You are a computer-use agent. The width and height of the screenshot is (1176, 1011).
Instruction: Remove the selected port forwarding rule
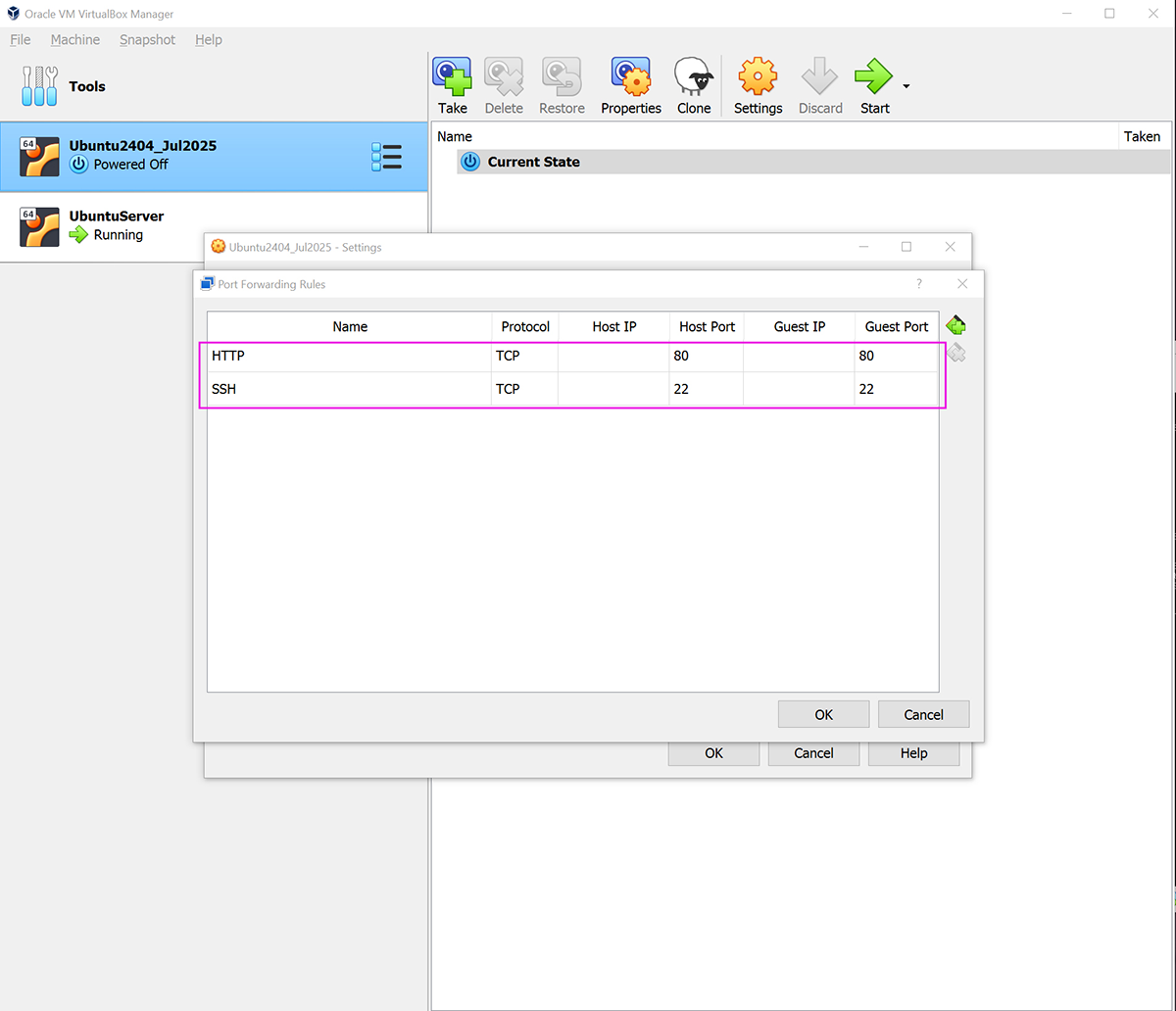[x=955, y=353]
